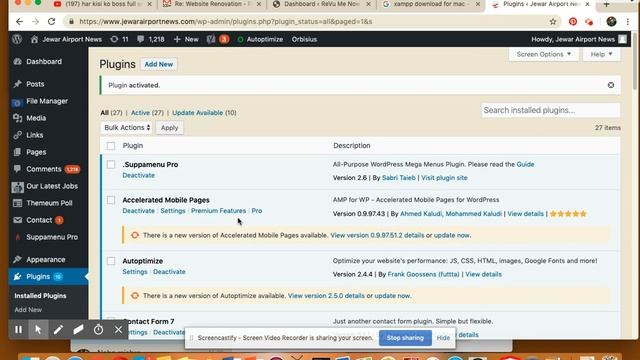Screen dimensions: 640x360
Task: Open Dashboard in the sidebar
Action: tap(44, 62)
